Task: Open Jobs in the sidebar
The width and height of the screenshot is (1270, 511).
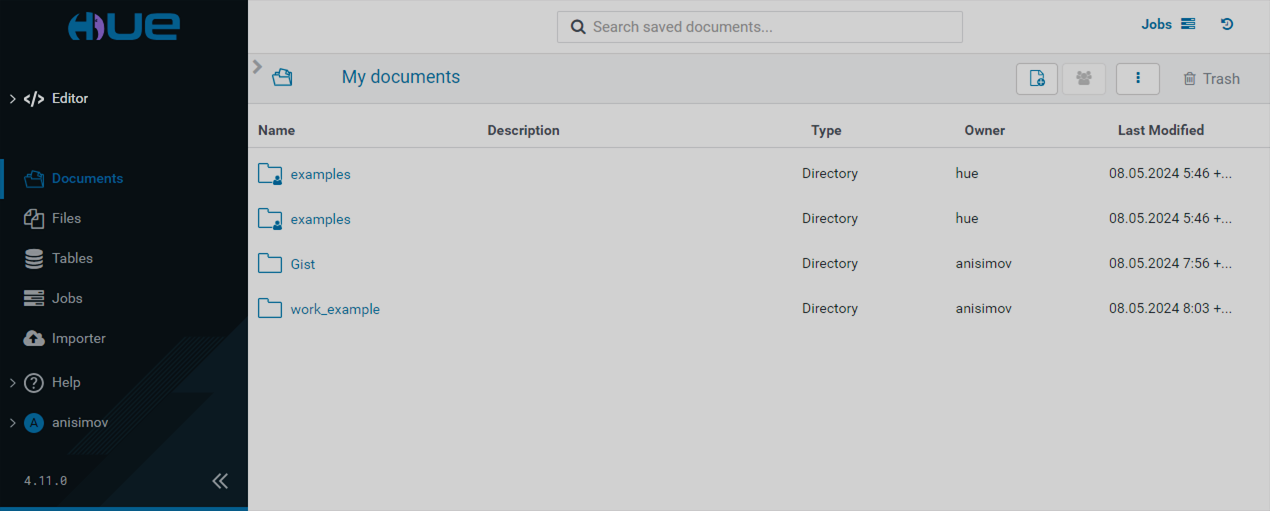Action: coord(67,298)
